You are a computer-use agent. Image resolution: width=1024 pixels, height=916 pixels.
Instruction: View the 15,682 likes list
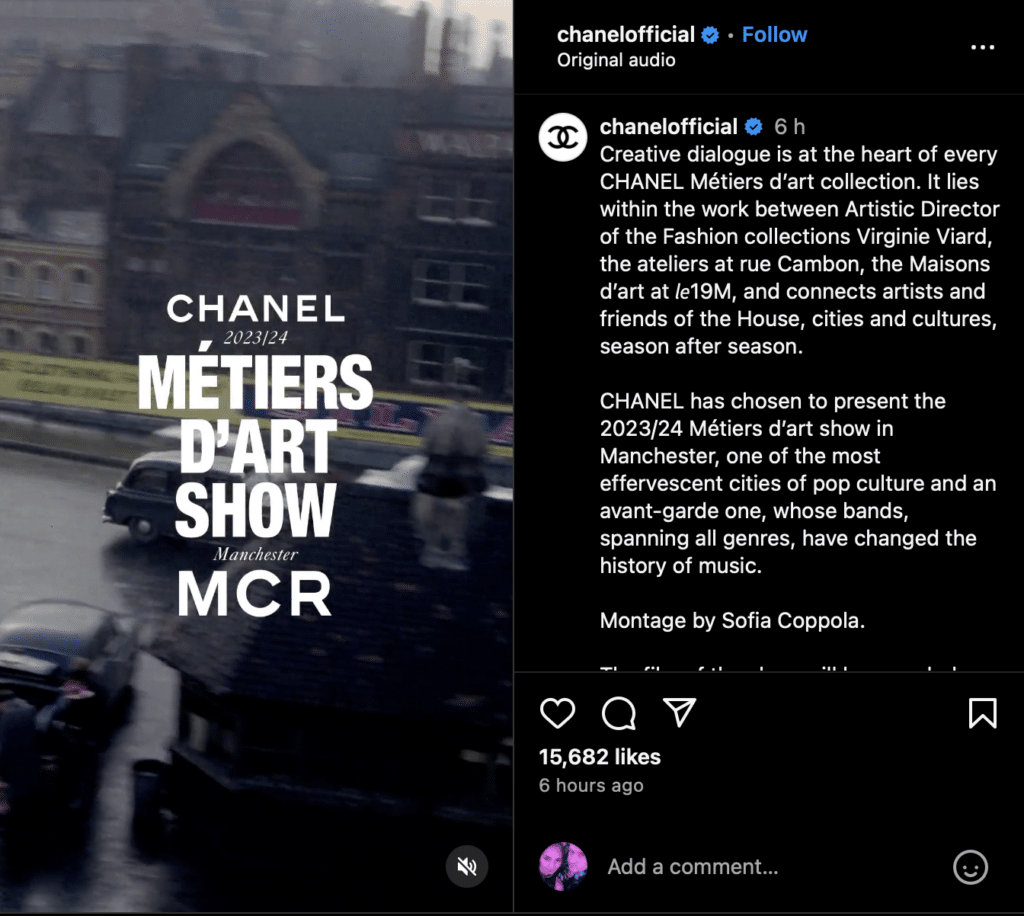(x=600, y=757)
